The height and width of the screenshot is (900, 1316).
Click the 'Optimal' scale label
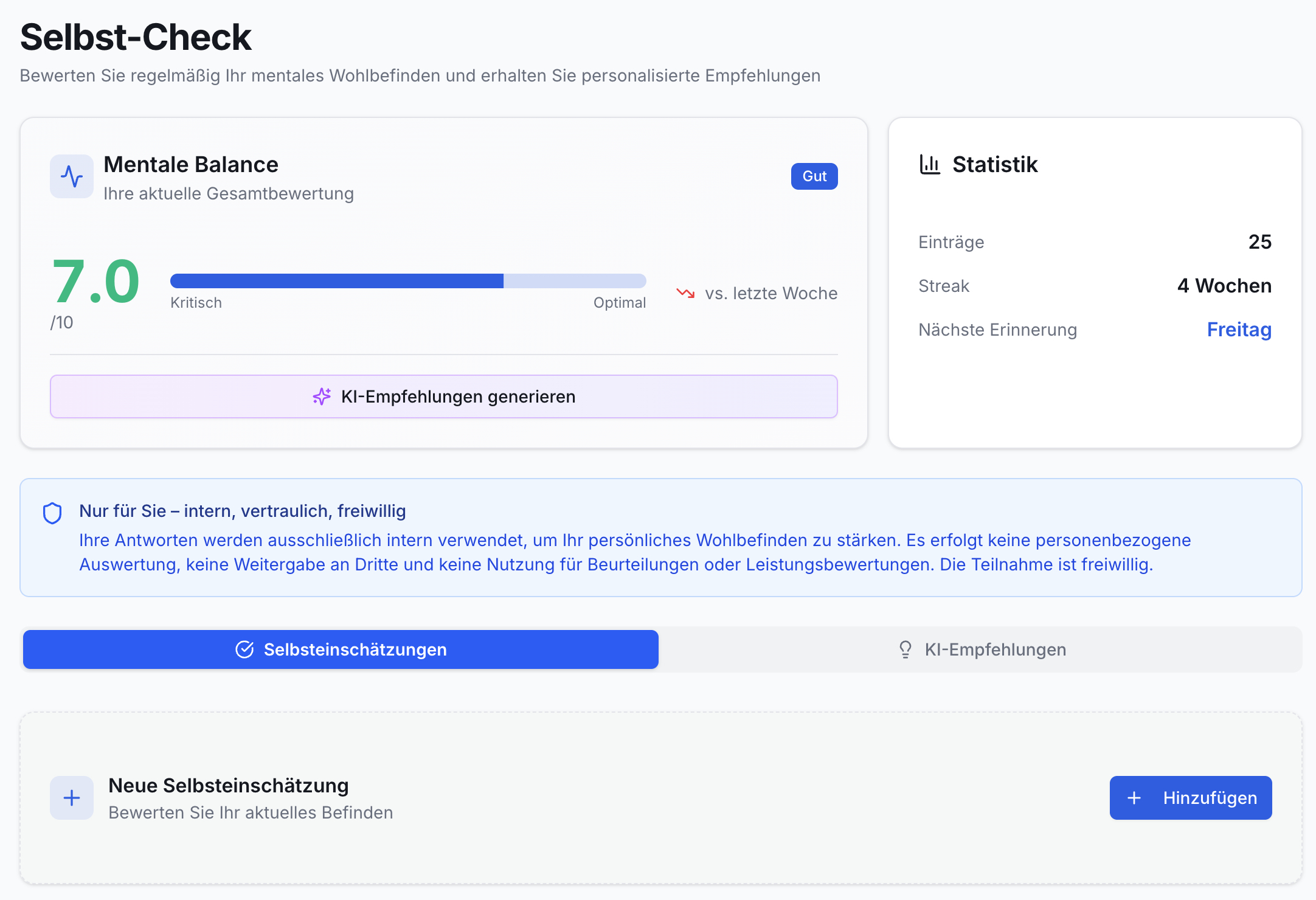pyautogui.click(x=620, y=303)
